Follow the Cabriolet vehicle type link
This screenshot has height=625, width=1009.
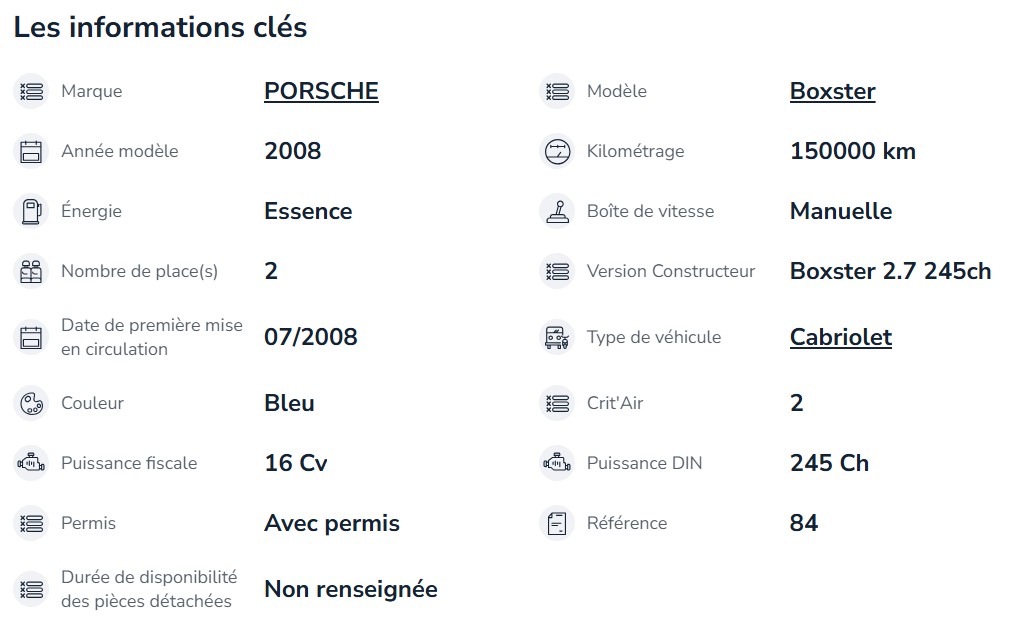(x=840, y=337)
